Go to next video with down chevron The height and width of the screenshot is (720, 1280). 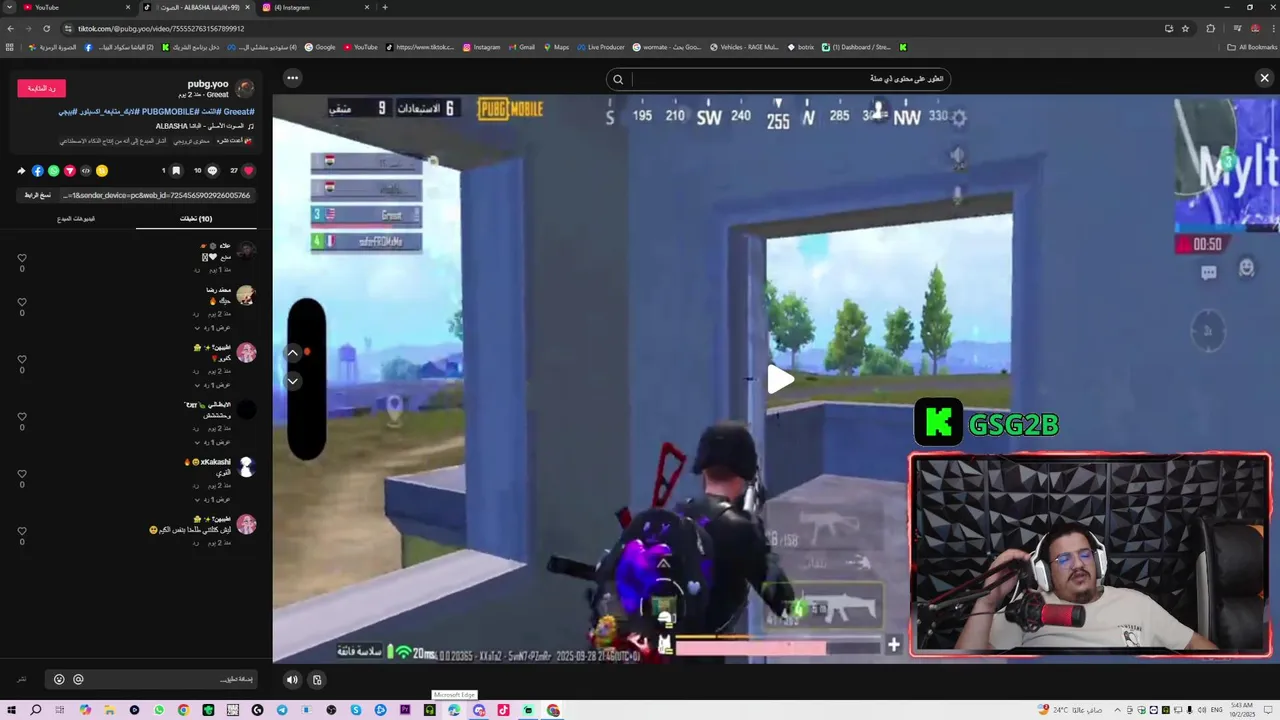point(293,381)
